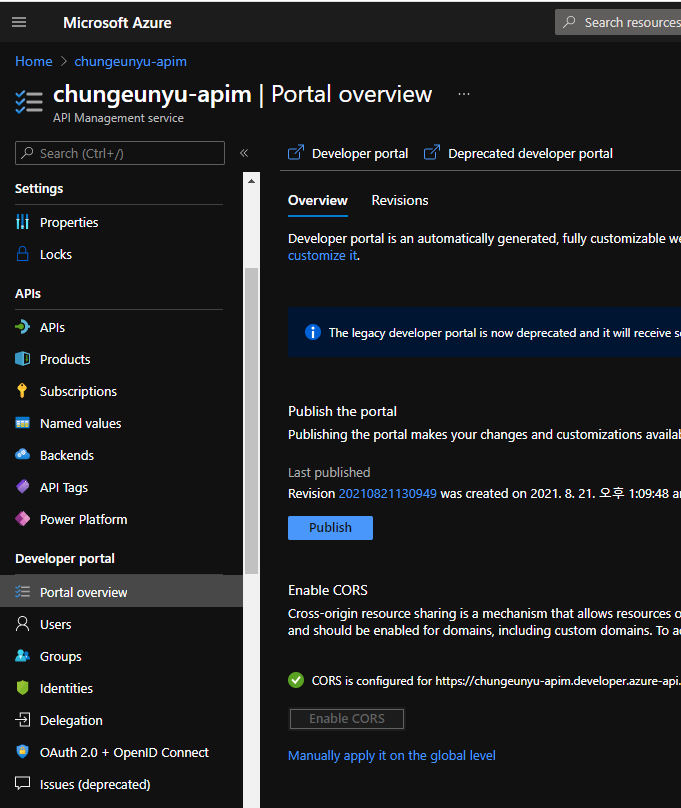This screenshot has height=808, width=681.
Task: Click the magnifier icon in top search
Action: pyautogui.click(x=569, y=22)
